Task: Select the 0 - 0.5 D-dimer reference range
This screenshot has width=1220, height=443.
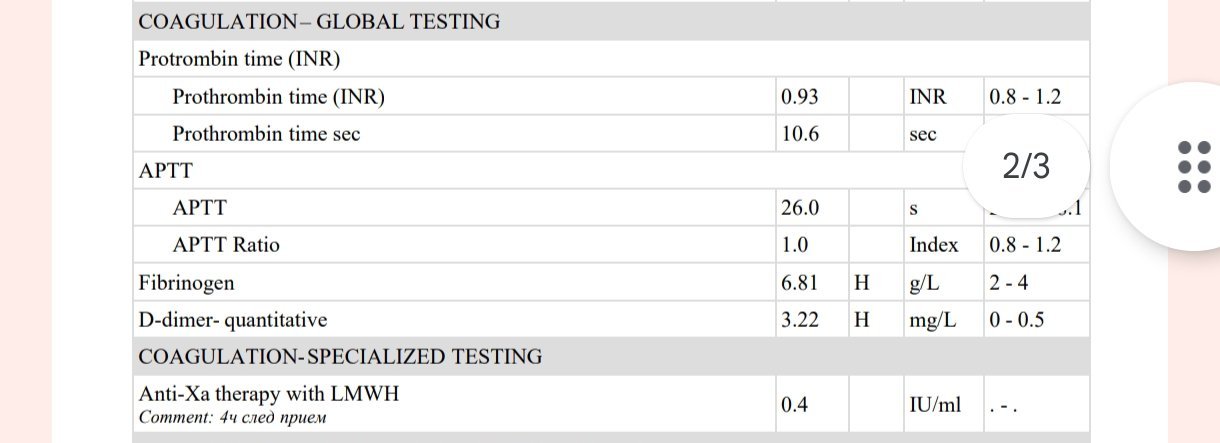Action: click(1018, 320)
